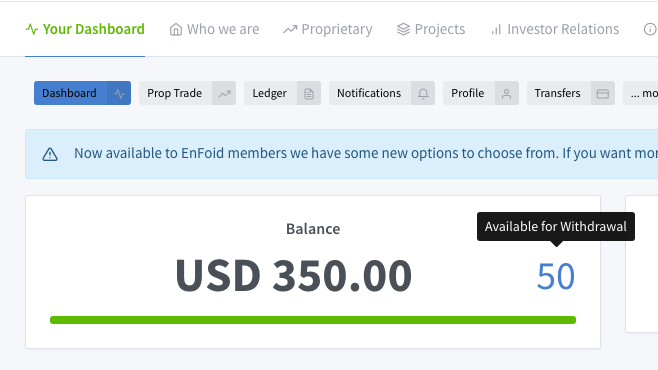Open the Your Dashboard tab
This screenshot has width=658, height=370.
(85, 29)
